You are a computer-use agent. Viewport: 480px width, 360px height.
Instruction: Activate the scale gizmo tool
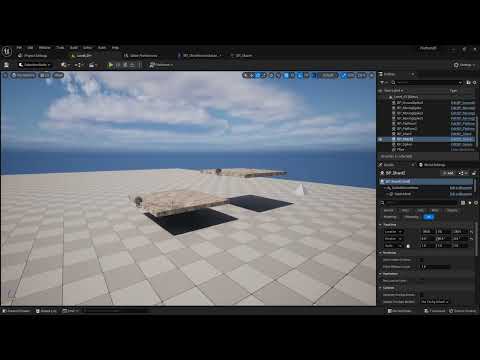(263, 76)
